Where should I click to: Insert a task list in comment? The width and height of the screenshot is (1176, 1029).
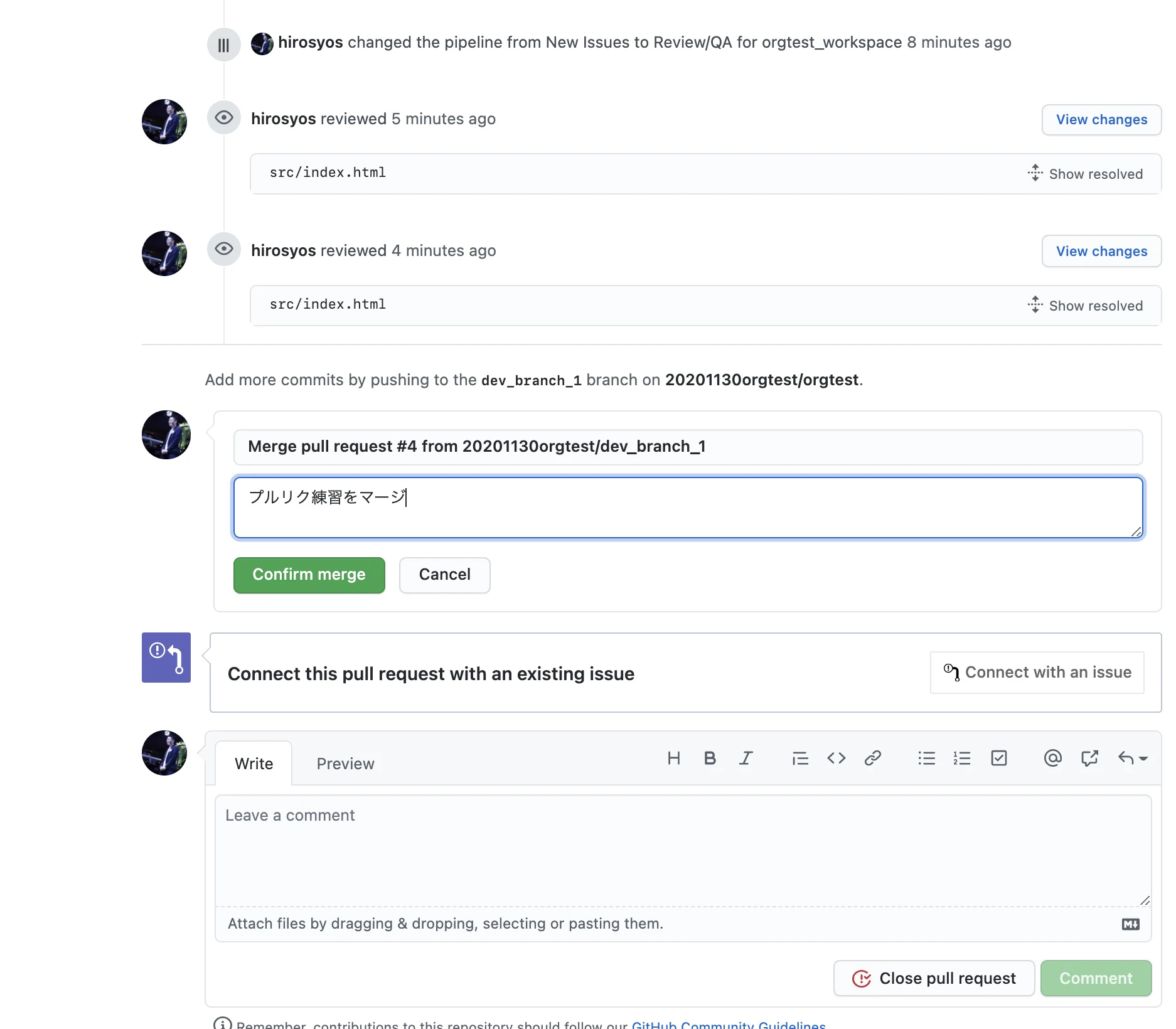coord(999,759)
